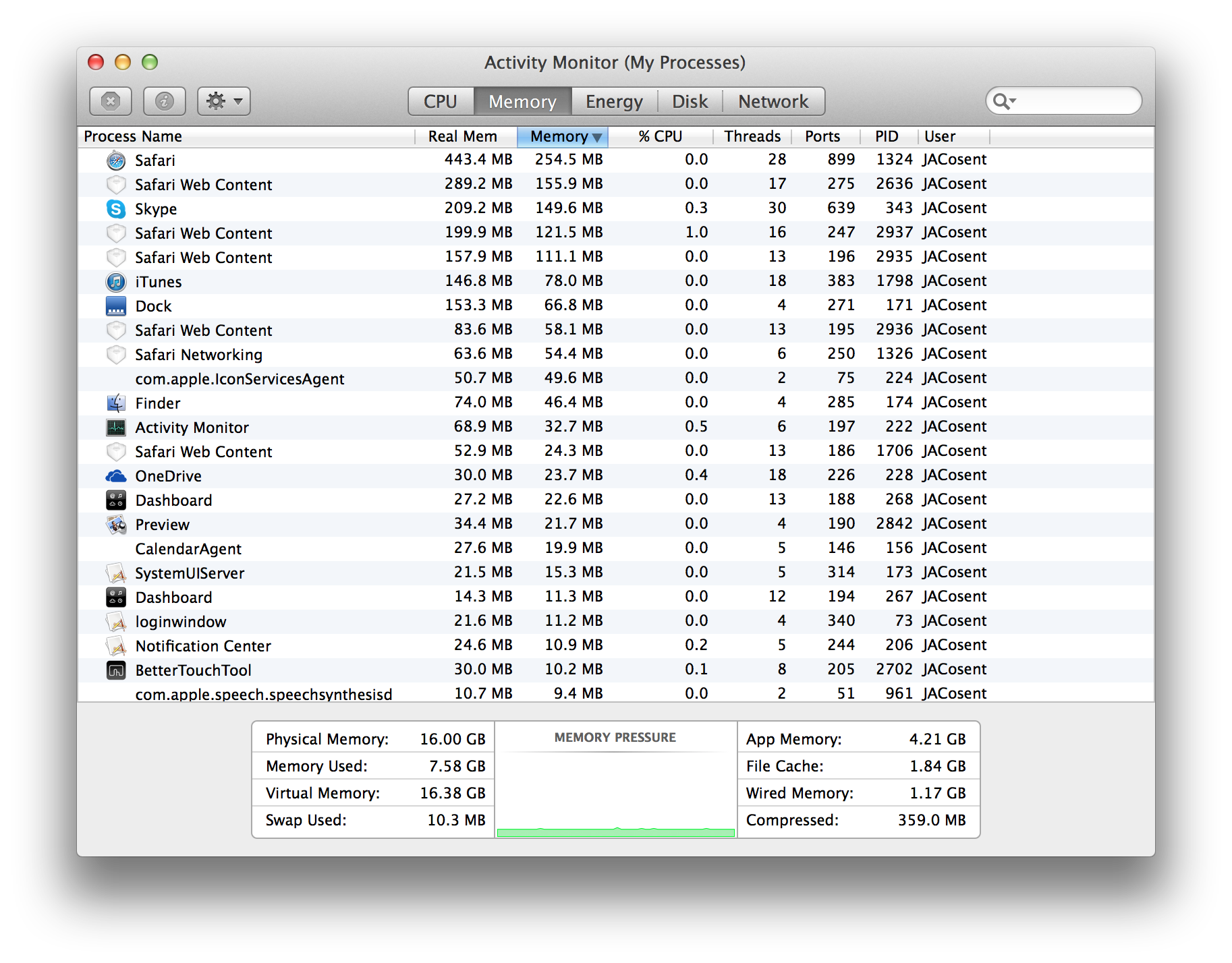
Task: Open the Network tab
Action: tap(773, 101)
